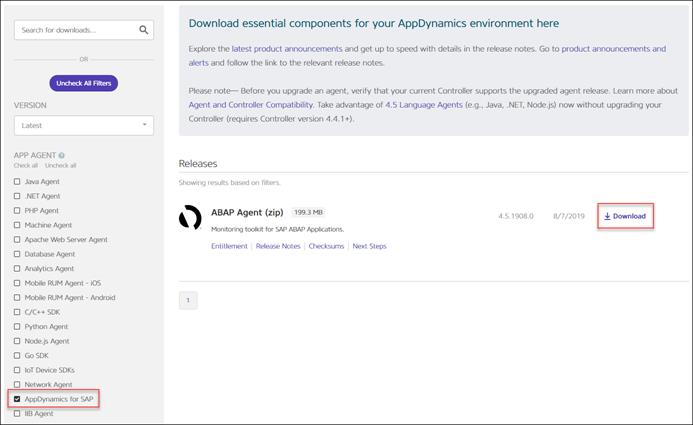Image resolution: width=693 pixels, height=425 pixels.
Task: Follow the 4.5 Language Agents link
Action: coord(424,105)
